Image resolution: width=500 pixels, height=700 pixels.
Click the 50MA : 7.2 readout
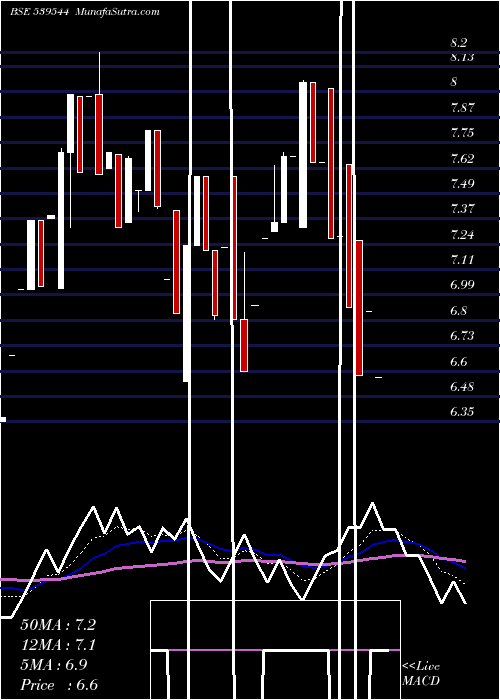tap(58, 625)
